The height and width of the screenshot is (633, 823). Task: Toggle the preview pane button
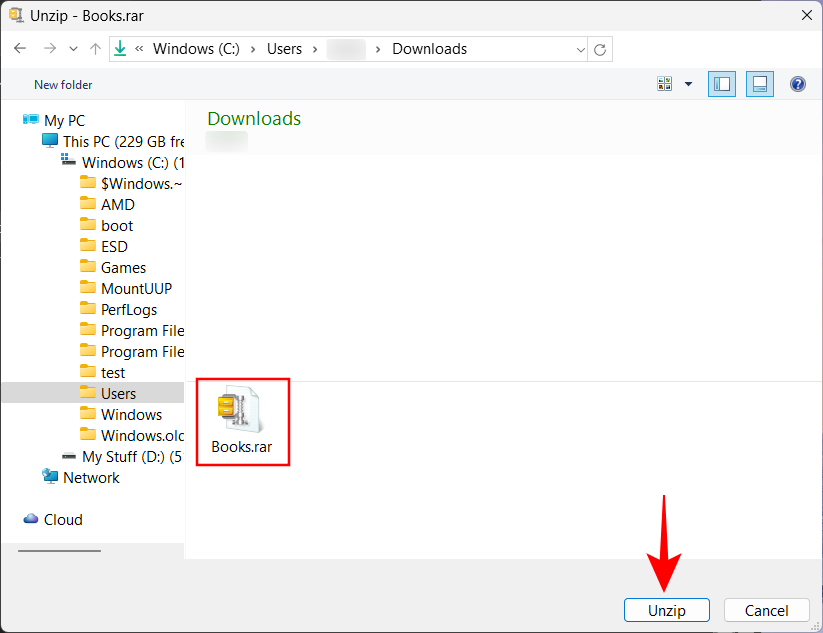(x=759, y=84)
